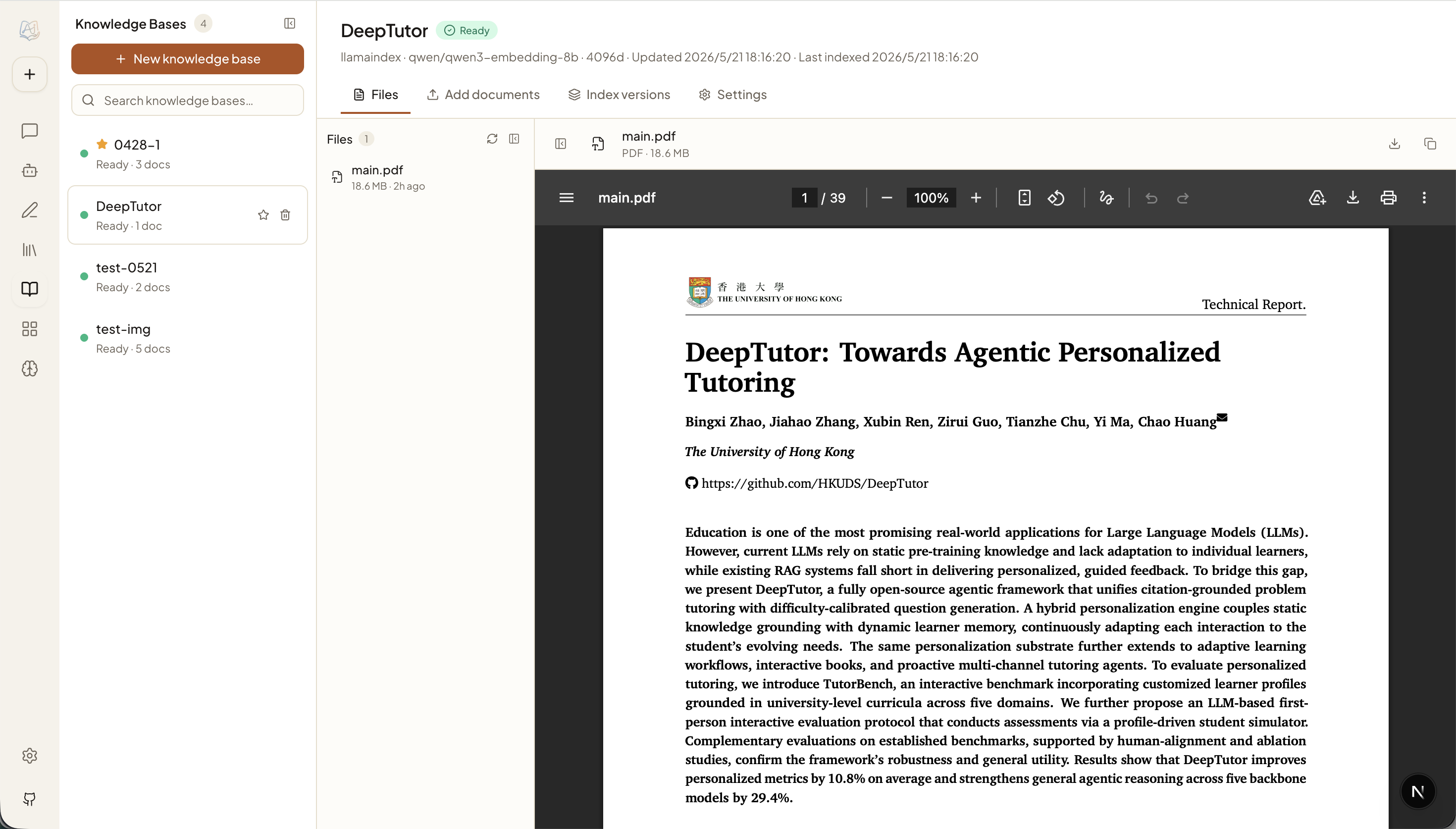Open the robot agent sidebar icon

(30, 170)
